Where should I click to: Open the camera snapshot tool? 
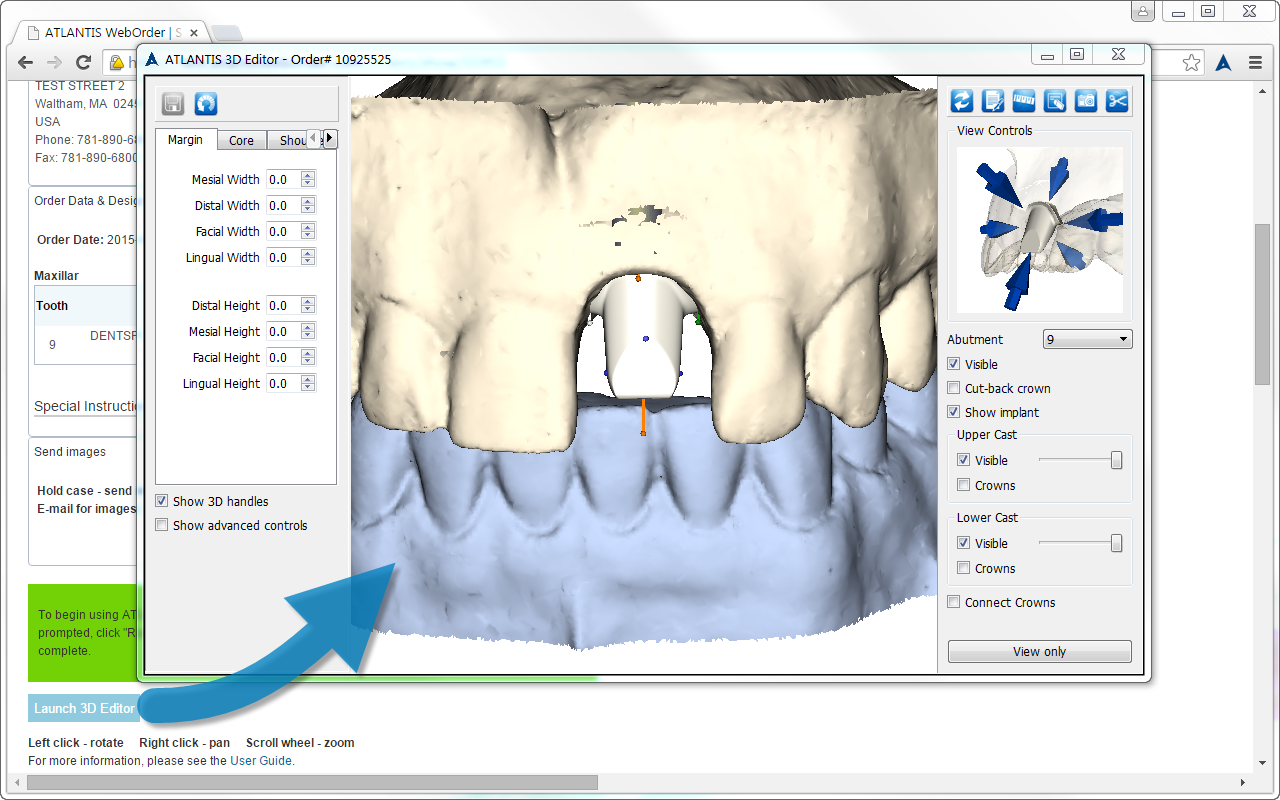point(1086,101)
